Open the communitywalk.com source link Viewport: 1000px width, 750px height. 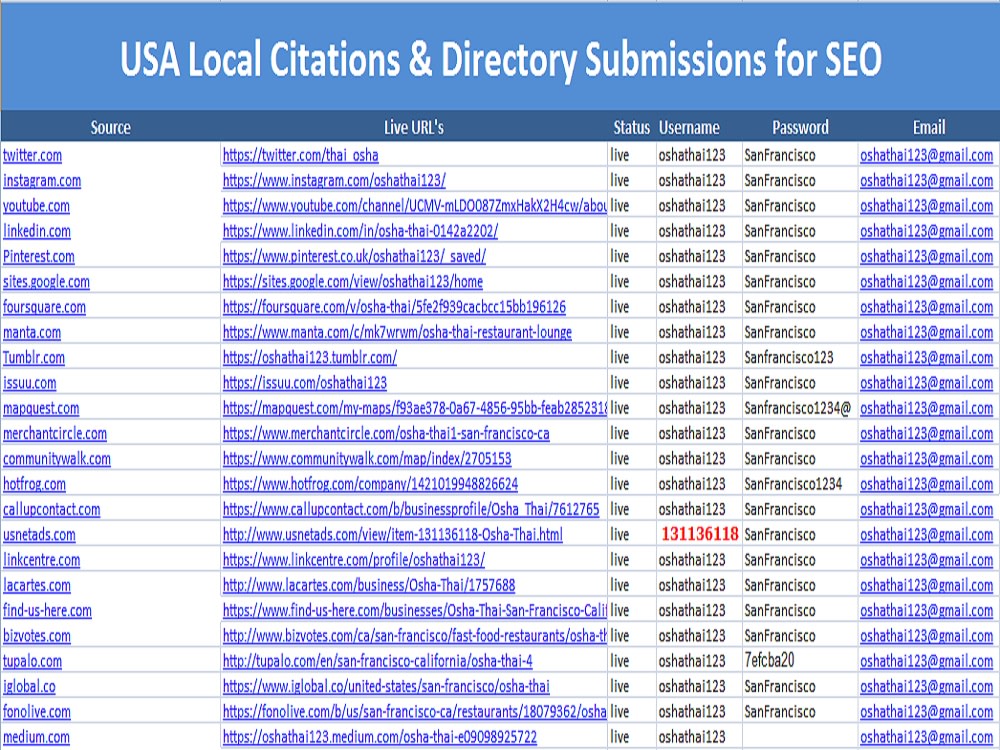pos(57,459)
